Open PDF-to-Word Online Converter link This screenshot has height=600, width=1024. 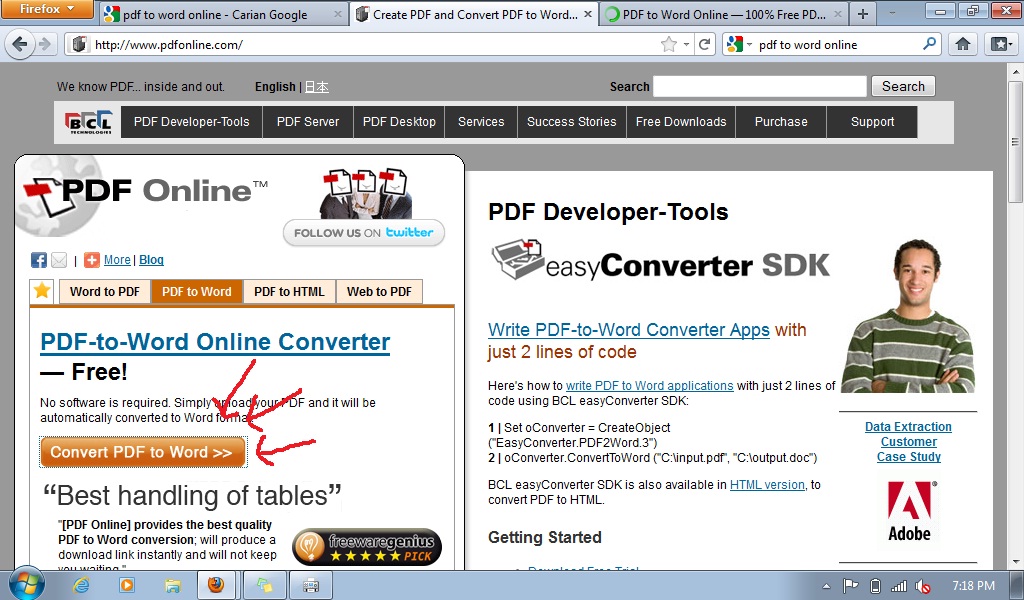click(x=215, y=342)
